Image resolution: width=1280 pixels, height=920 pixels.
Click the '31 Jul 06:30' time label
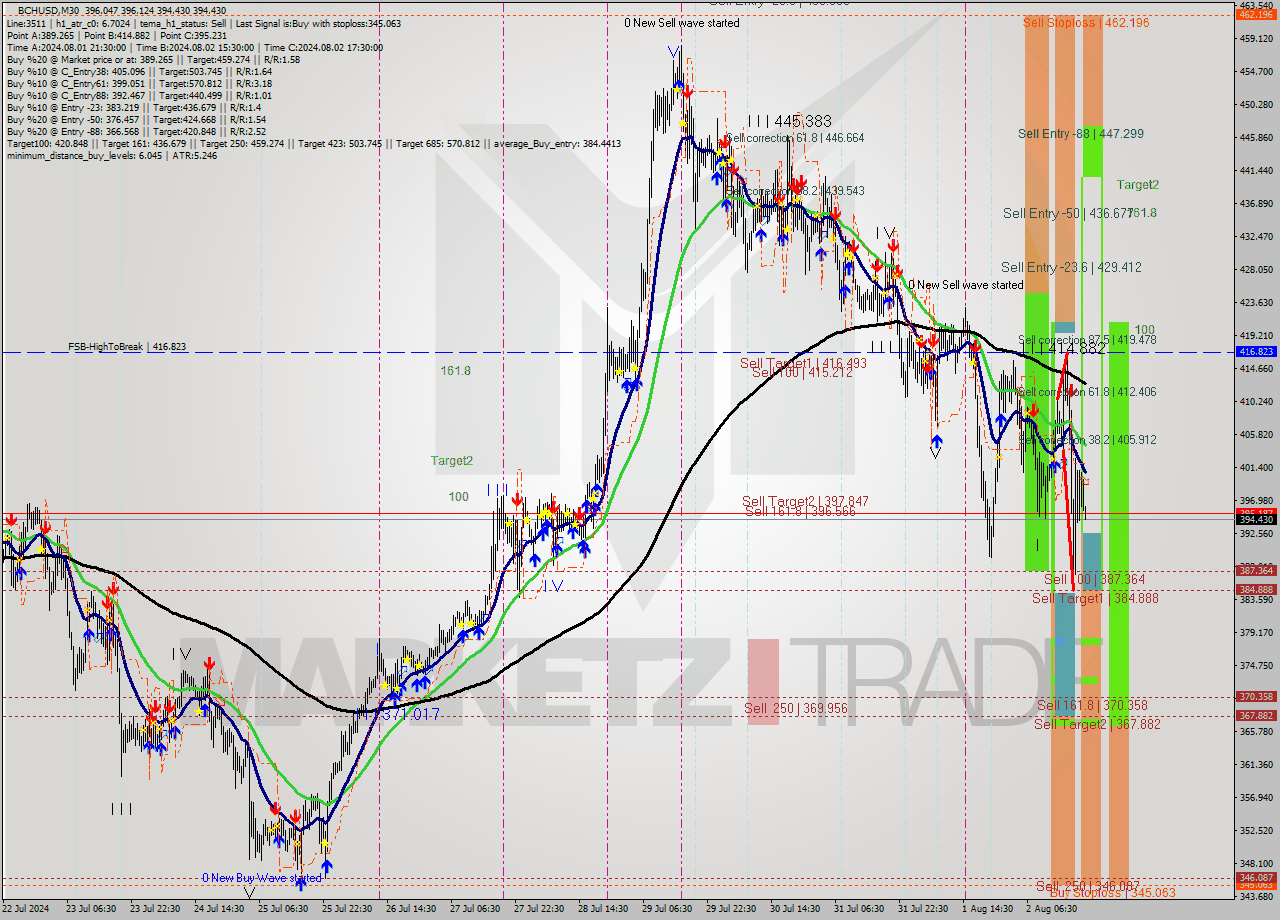[x=859, y=909]
